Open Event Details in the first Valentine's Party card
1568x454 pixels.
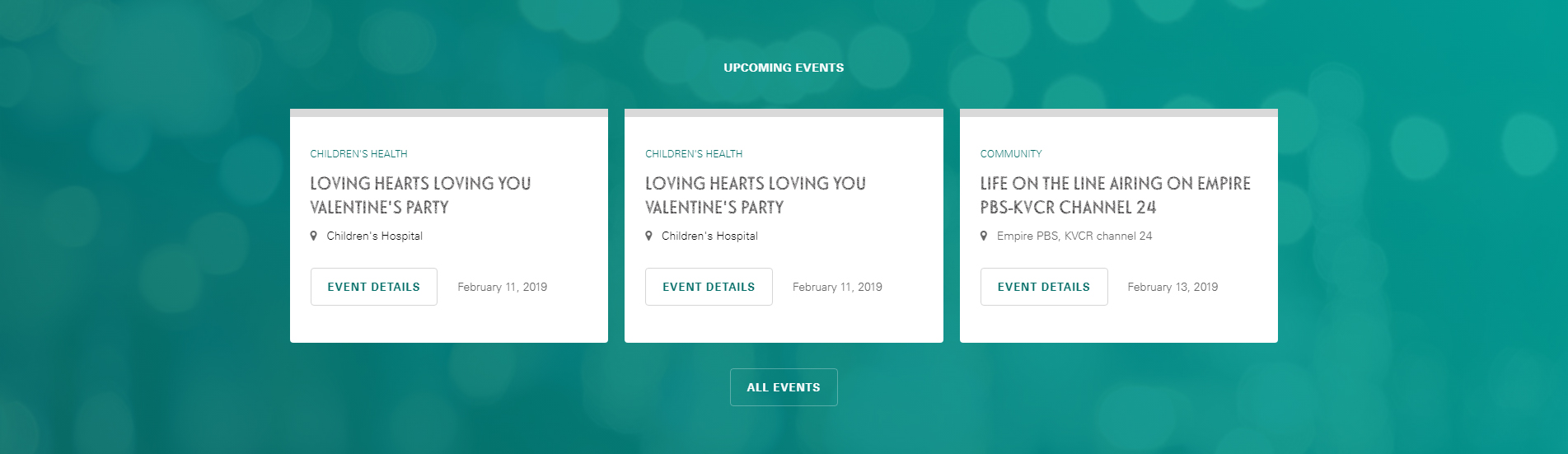click(x=374, y=287)
